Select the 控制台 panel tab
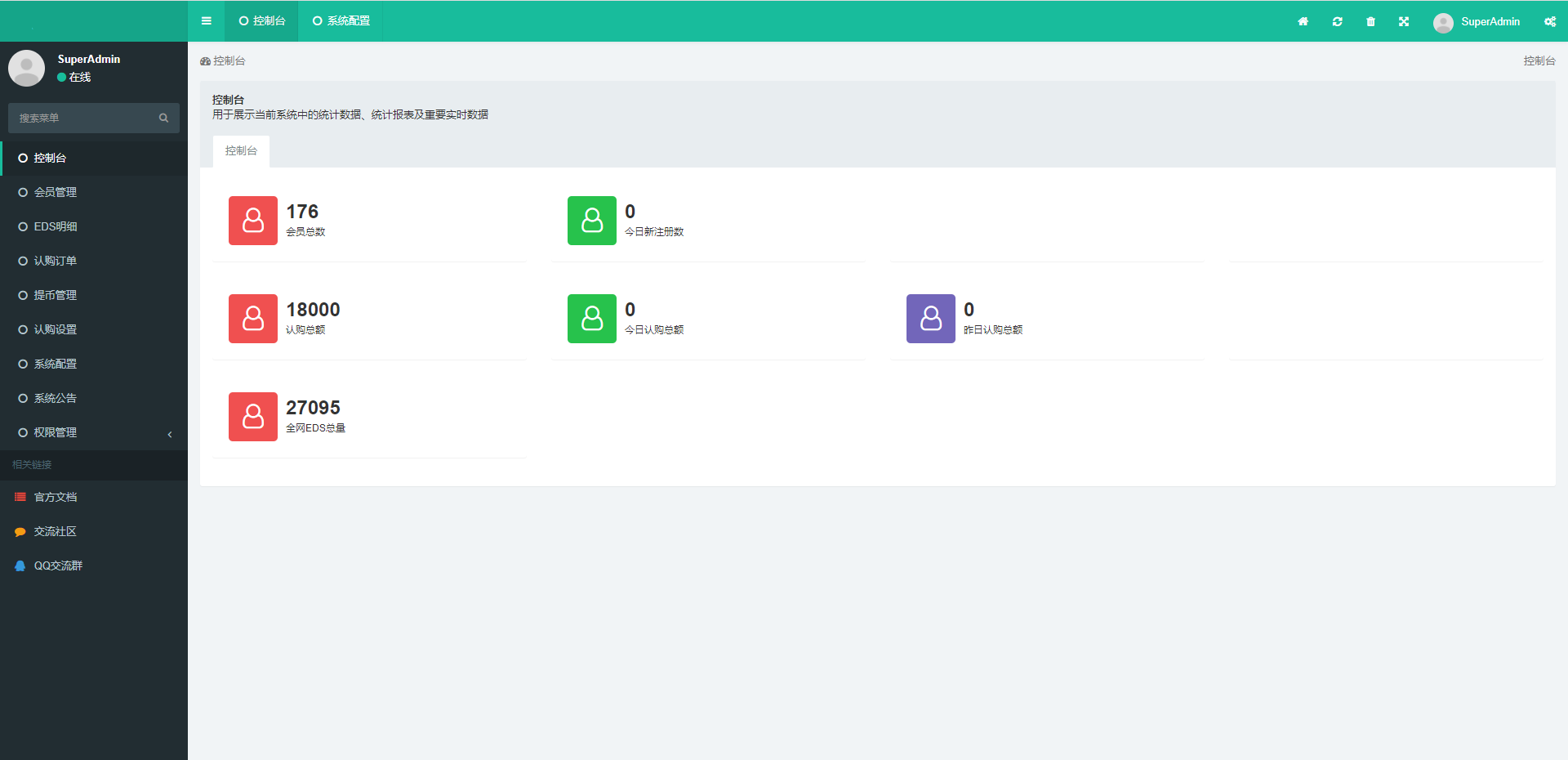 pyautogui.click(x=241, y=151)
